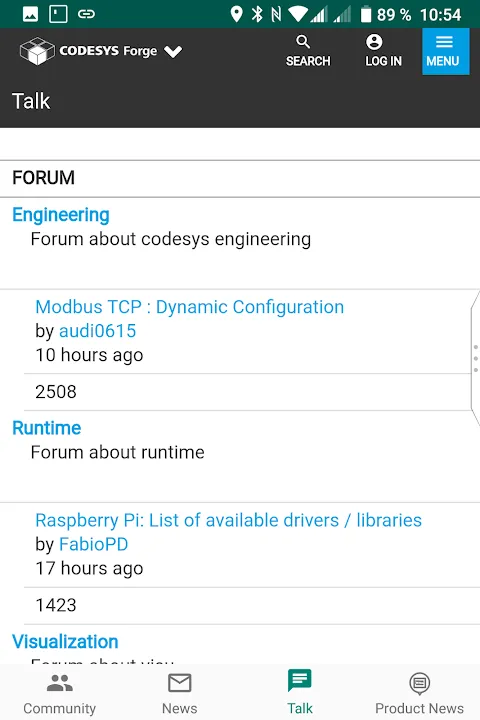480x720 pixels.
Task: Click the CODESYS Forge cube logo
Action: pos(37,51)
